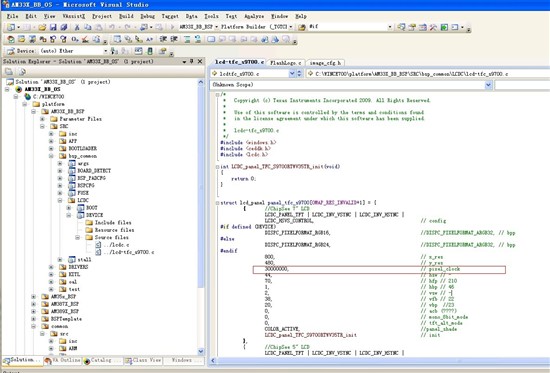The height and width of the screenshot is (373, 550).
Task: Close the Solution Explorer panel
Action: [x=200, y=61]
